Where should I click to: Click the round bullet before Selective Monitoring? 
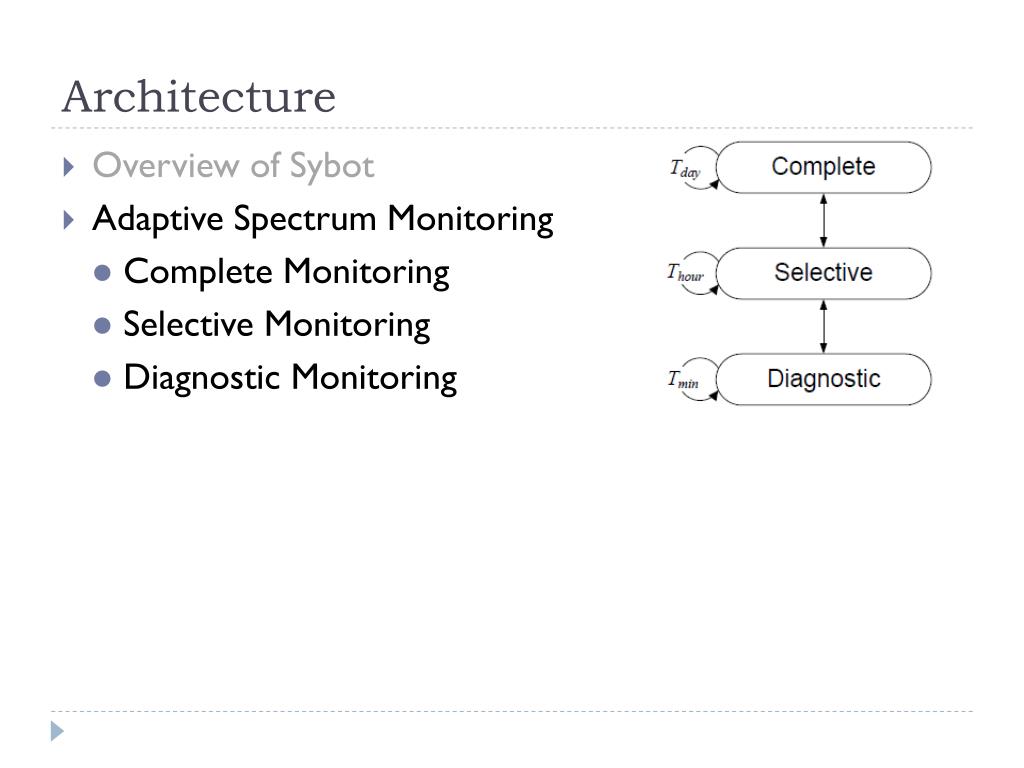tap(102, 326)
